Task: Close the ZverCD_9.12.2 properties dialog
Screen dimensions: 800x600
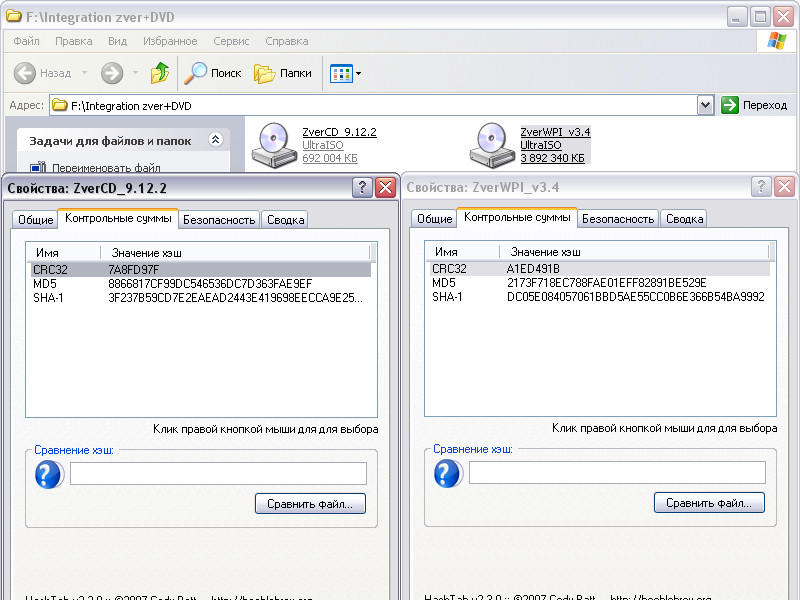Action: [386, 188]
